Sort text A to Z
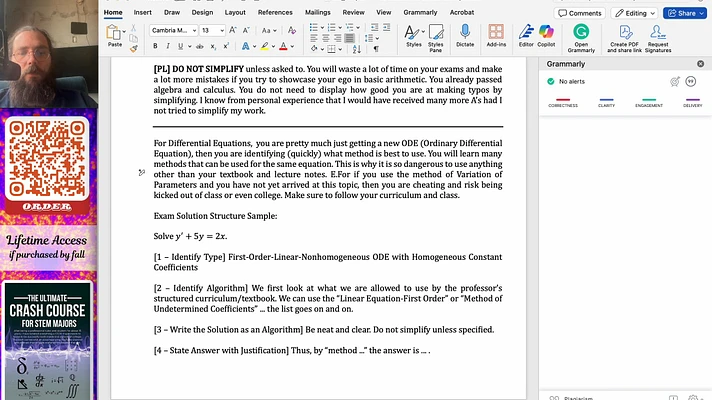The image size is (712, 400). [357, 49]
